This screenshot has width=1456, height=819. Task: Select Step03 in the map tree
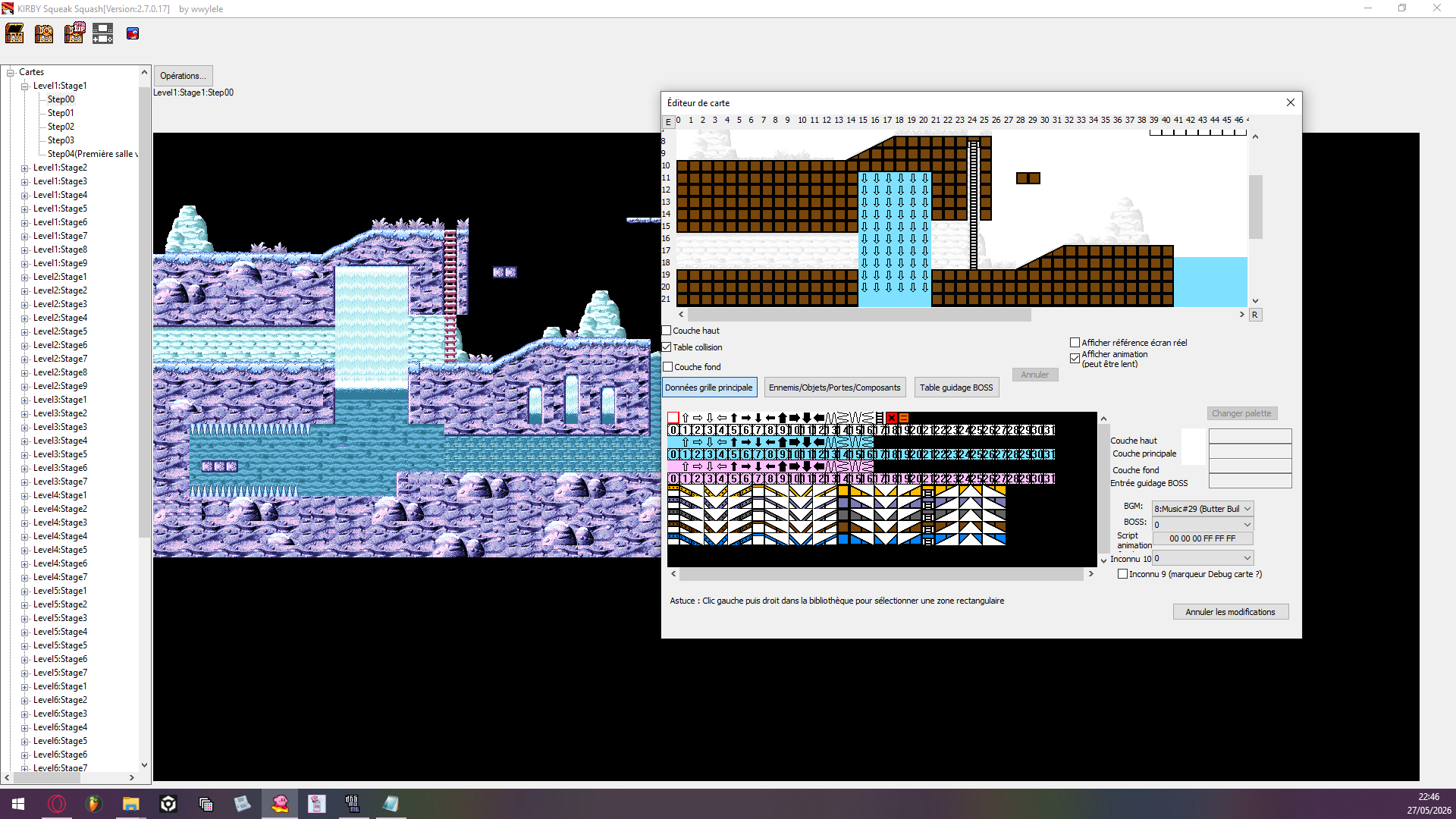pyautogui.click(x=61, y=140)
